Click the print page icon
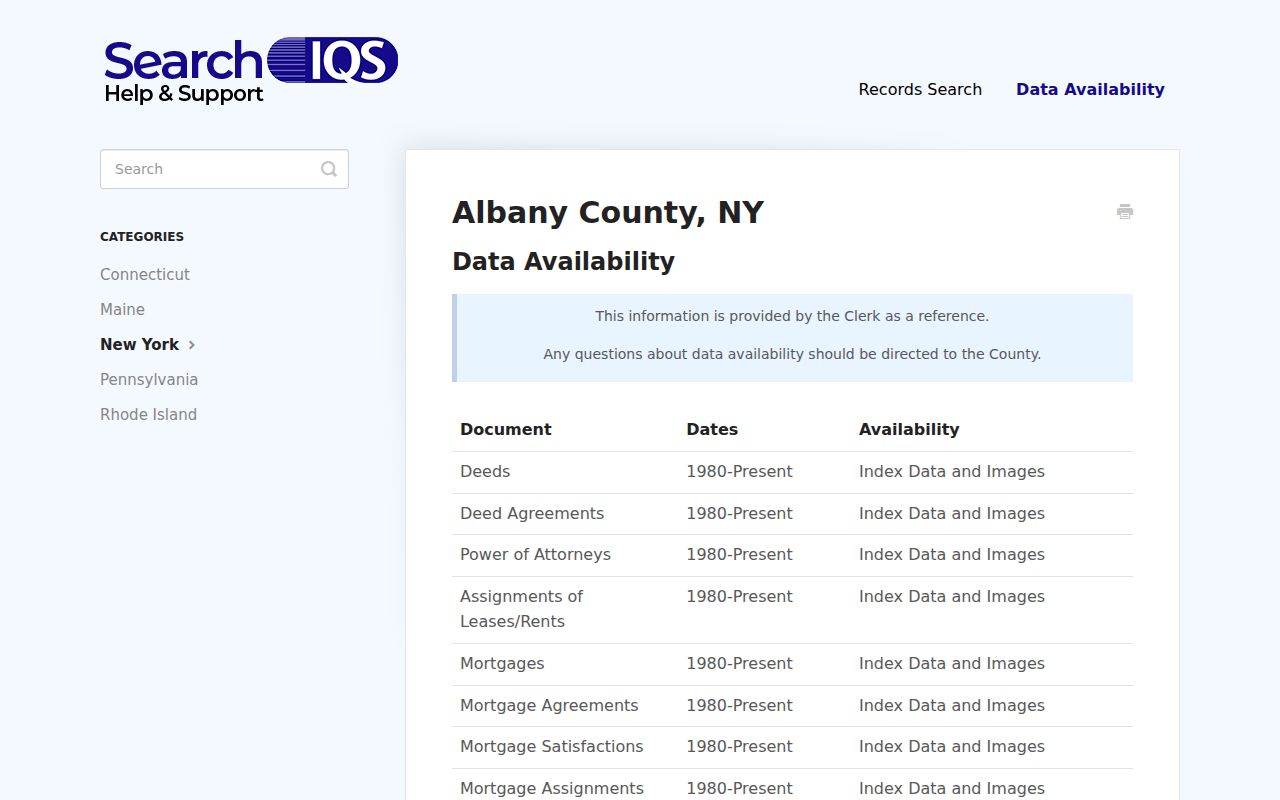The width and height of the screenshot is (1280, 800). [1125, 211]
